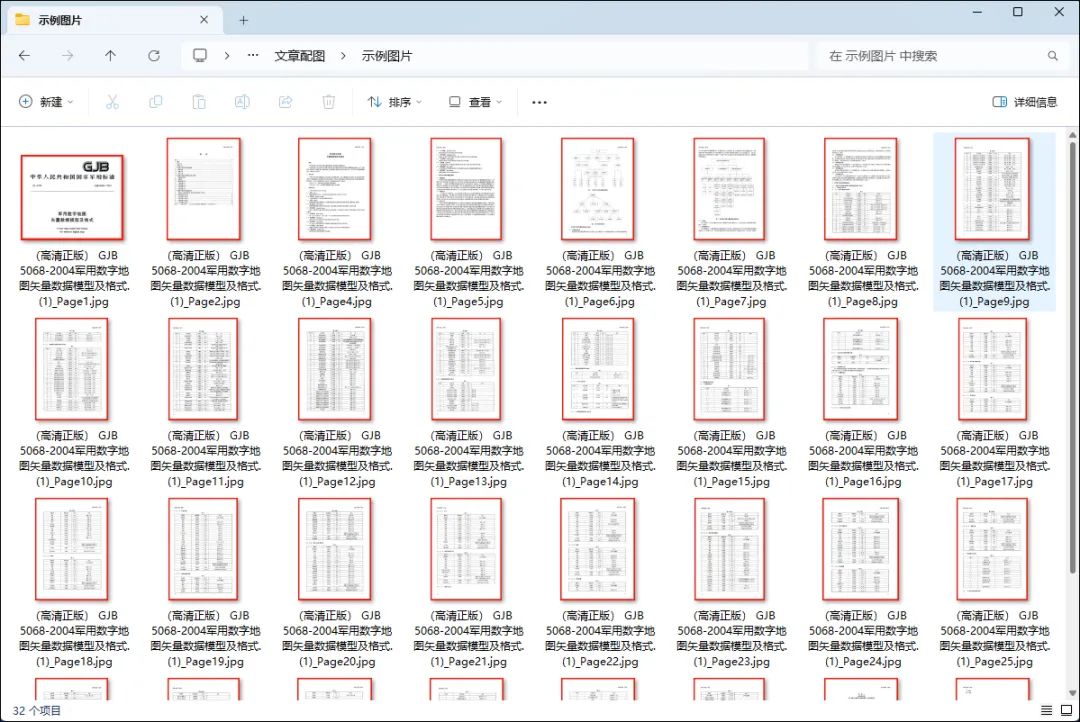Rename the selected file
Image resolution: width=1080 pixels, height=722 pixels.
(242, 102)
